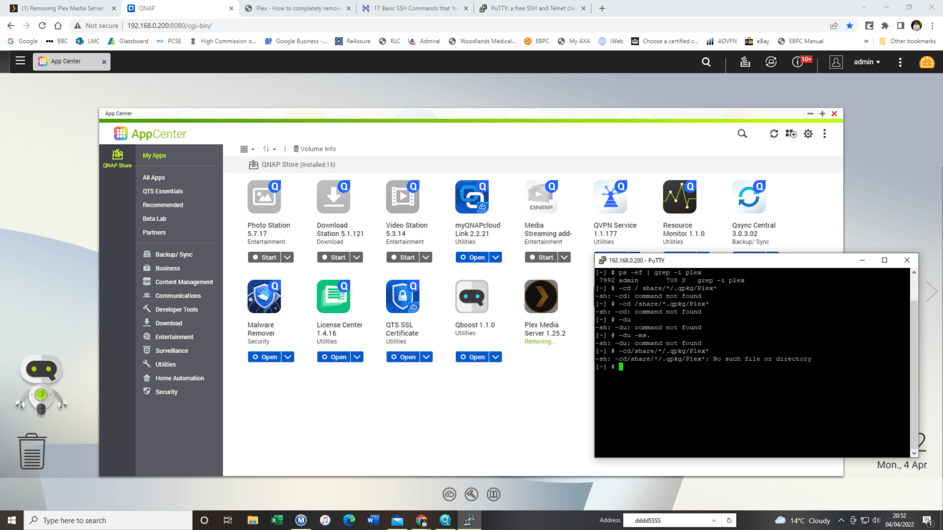Open the Qboost app icon

click(472, 296)
